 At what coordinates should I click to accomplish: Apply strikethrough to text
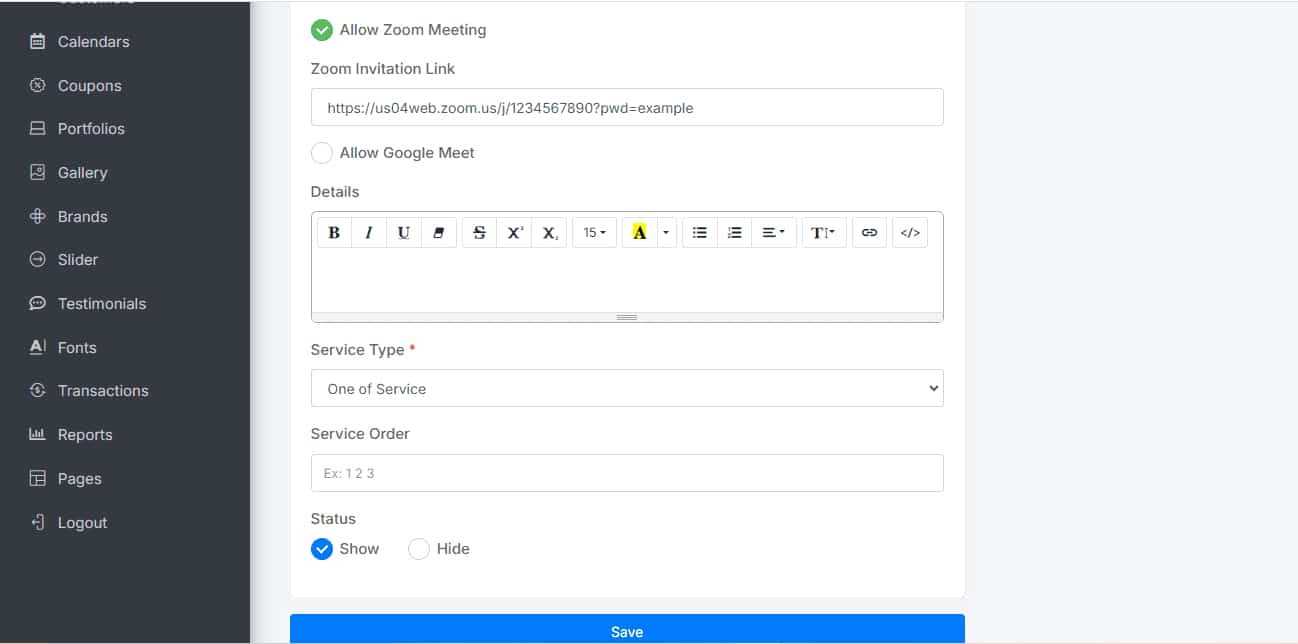[x=479, y=233]
